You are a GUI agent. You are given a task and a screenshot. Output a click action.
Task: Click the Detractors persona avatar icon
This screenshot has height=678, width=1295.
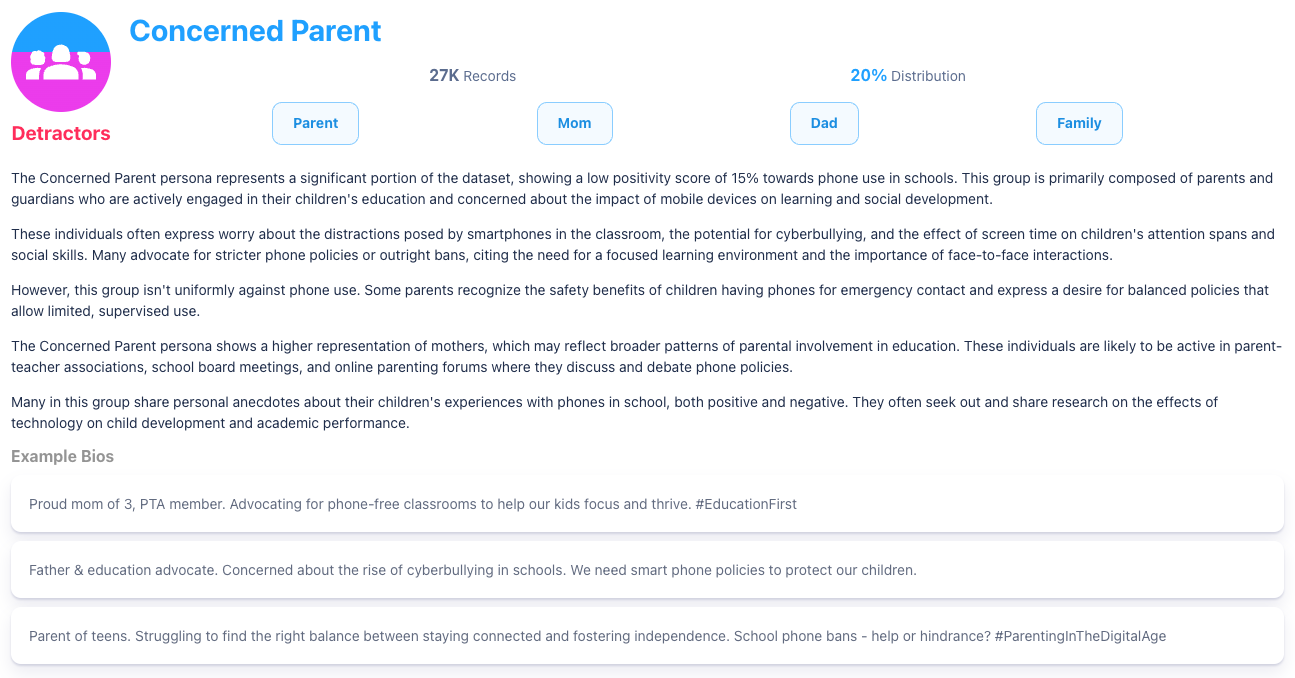[60, 61]
